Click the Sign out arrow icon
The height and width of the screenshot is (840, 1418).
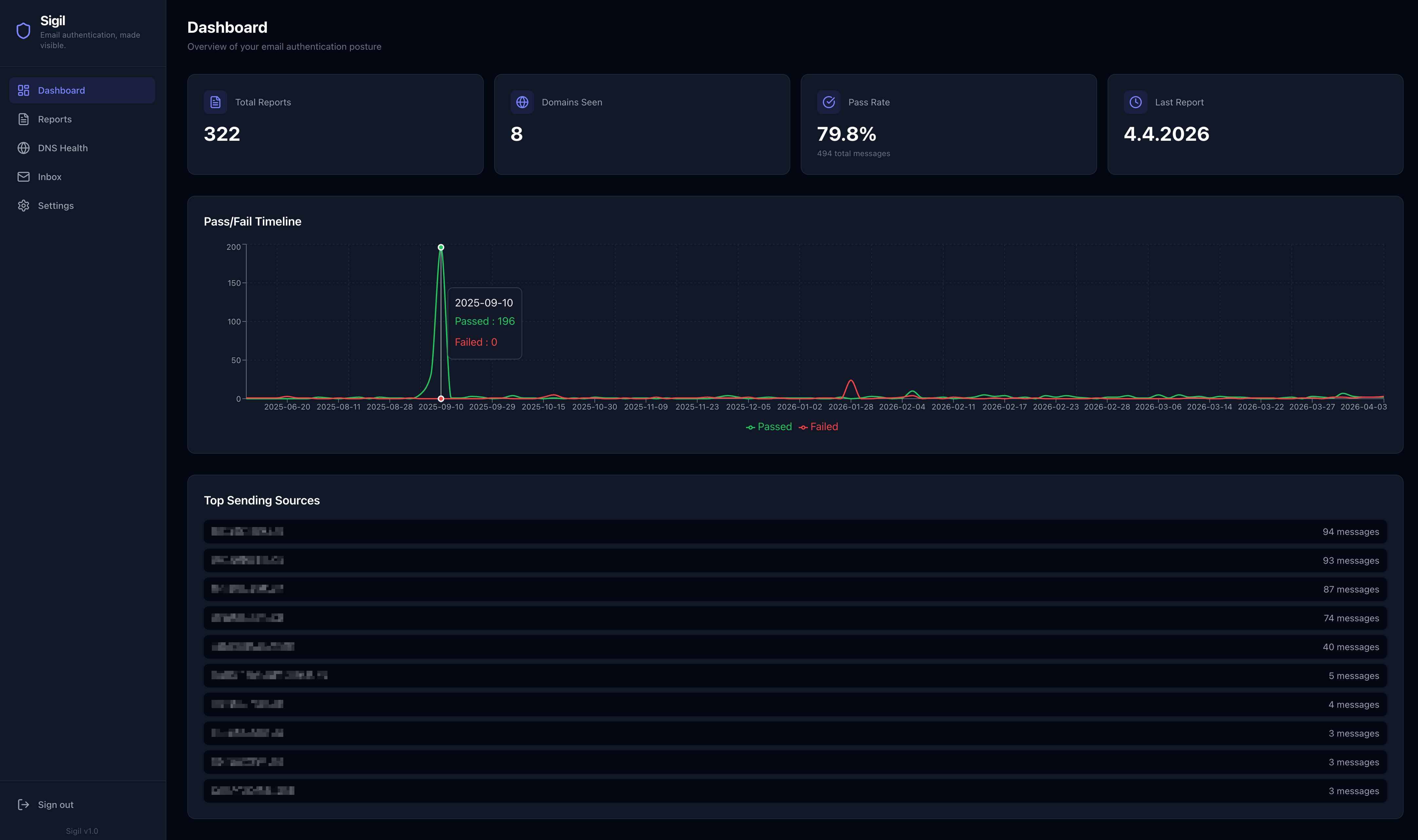tap(23, 805)
